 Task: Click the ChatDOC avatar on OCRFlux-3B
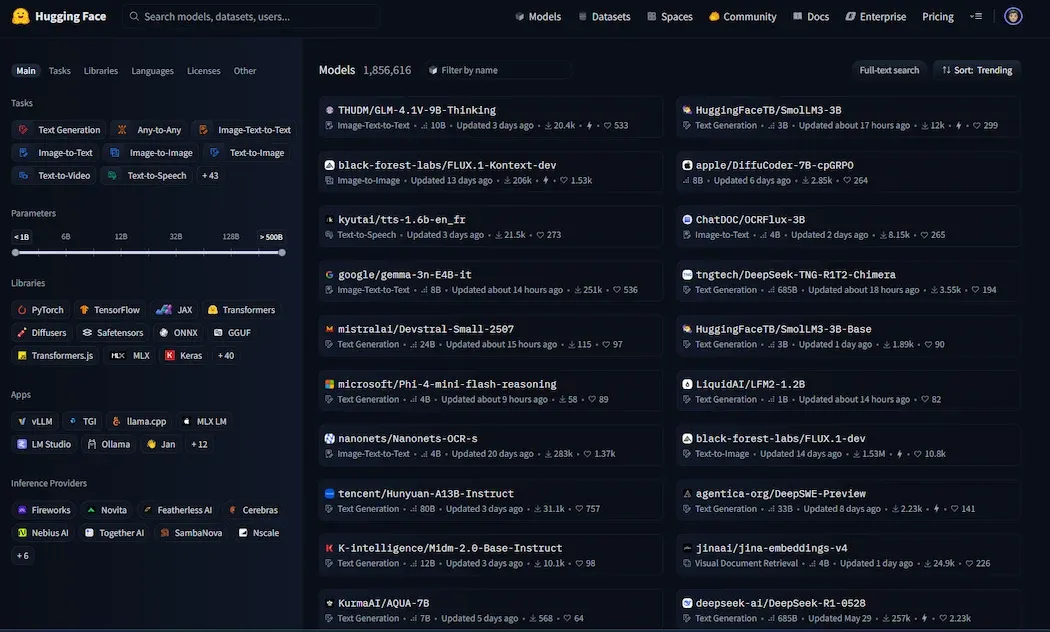687,220
